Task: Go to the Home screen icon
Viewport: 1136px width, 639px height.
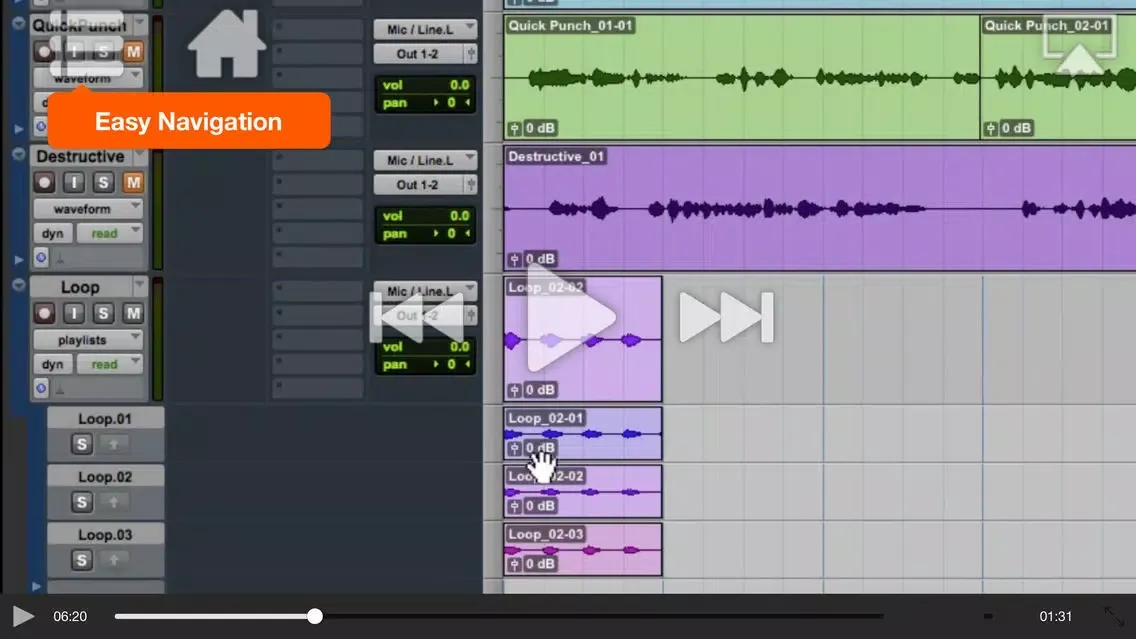Action: click(x=227, y=43)
